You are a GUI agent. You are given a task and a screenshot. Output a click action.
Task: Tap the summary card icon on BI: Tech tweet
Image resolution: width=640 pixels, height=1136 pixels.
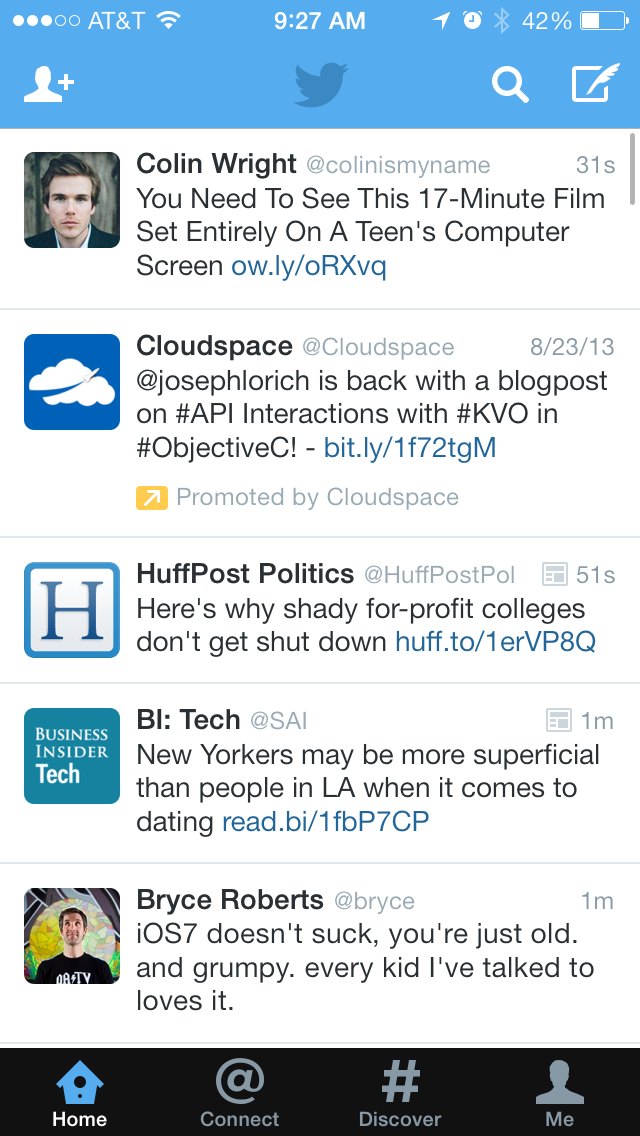coord(559,720)
